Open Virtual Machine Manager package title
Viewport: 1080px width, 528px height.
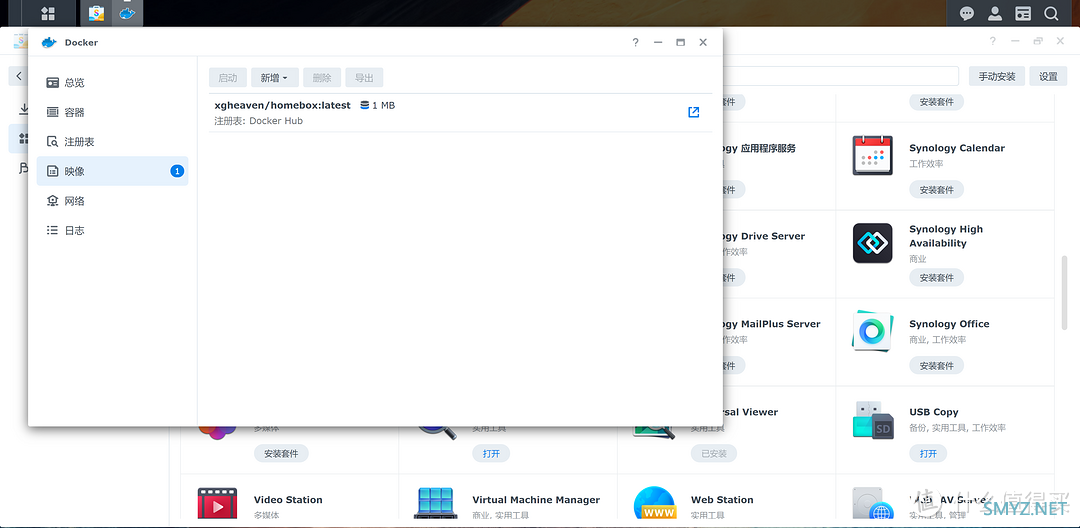536,500
